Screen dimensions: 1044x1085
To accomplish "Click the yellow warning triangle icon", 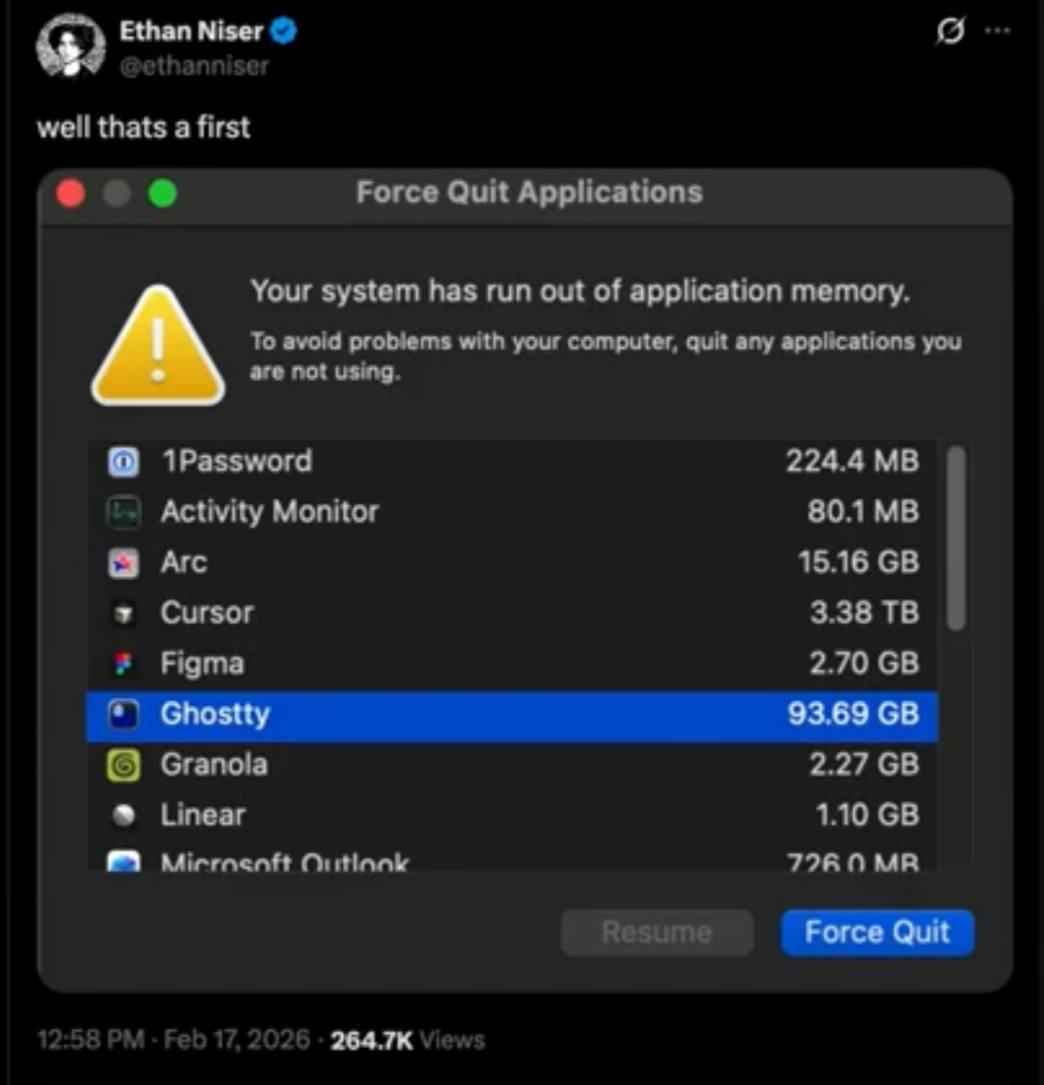I will [158, 348].
